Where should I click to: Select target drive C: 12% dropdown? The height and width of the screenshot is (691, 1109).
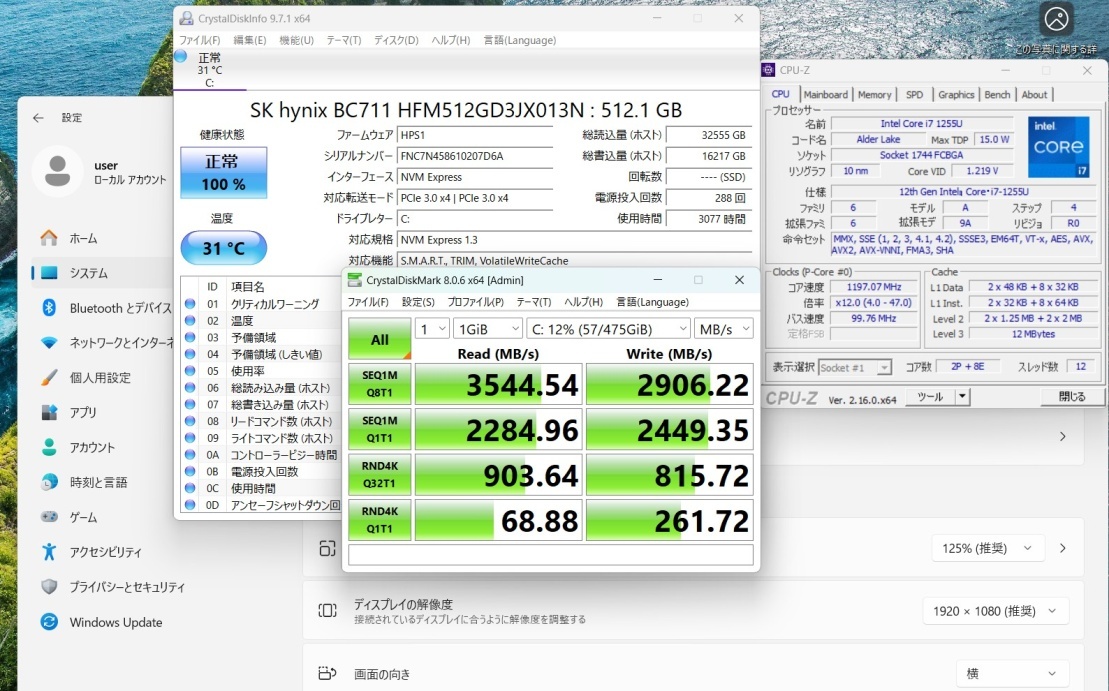point(609,328)
